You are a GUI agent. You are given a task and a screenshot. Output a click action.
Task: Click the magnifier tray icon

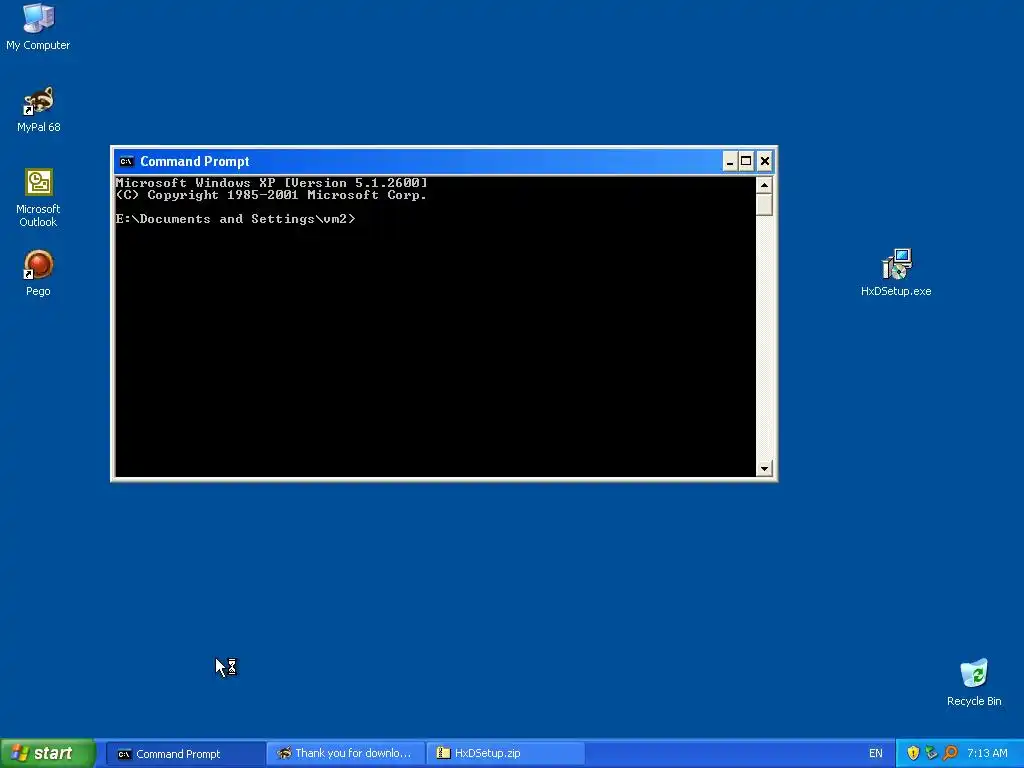pos(950,753)
